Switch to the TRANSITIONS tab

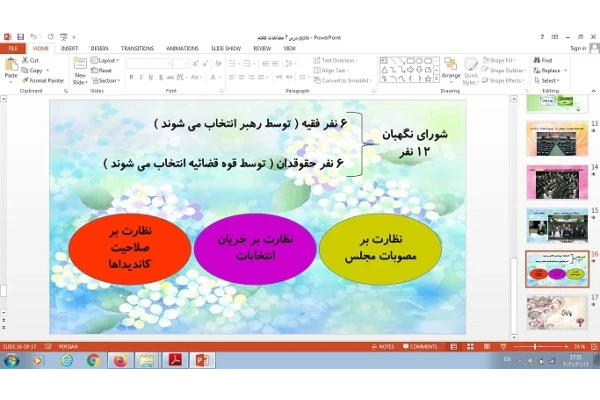click(x=137, y=48)
